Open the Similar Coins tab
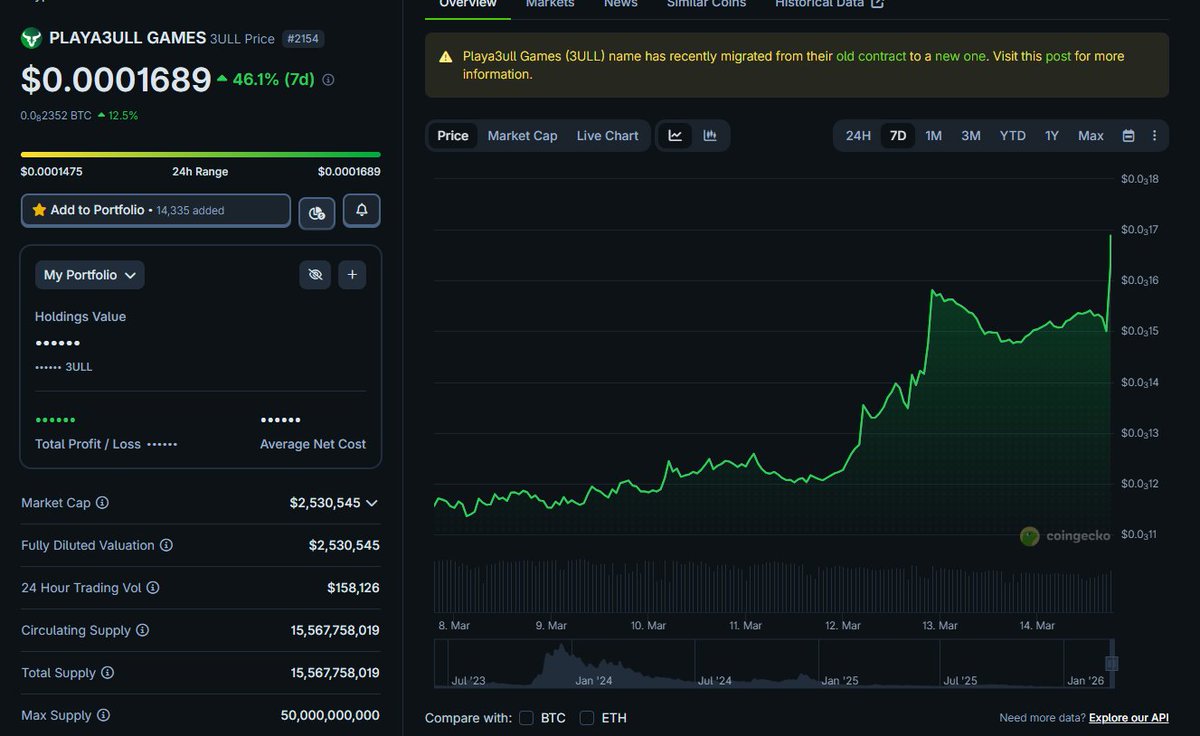Viewport: 1200px width, 736px height. click(706, 4)
